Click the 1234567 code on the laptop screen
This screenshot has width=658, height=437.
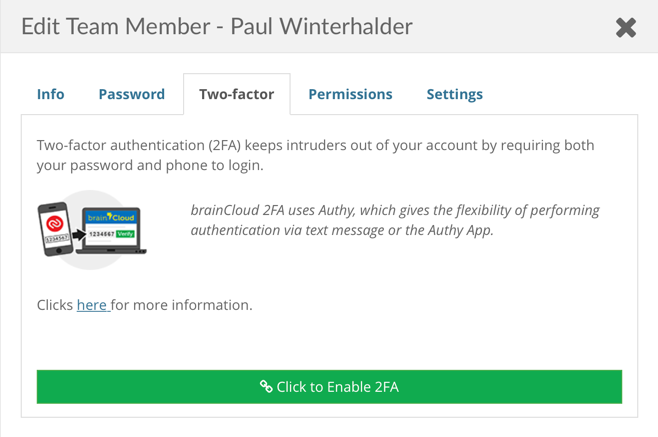click(x=99, y=233)
